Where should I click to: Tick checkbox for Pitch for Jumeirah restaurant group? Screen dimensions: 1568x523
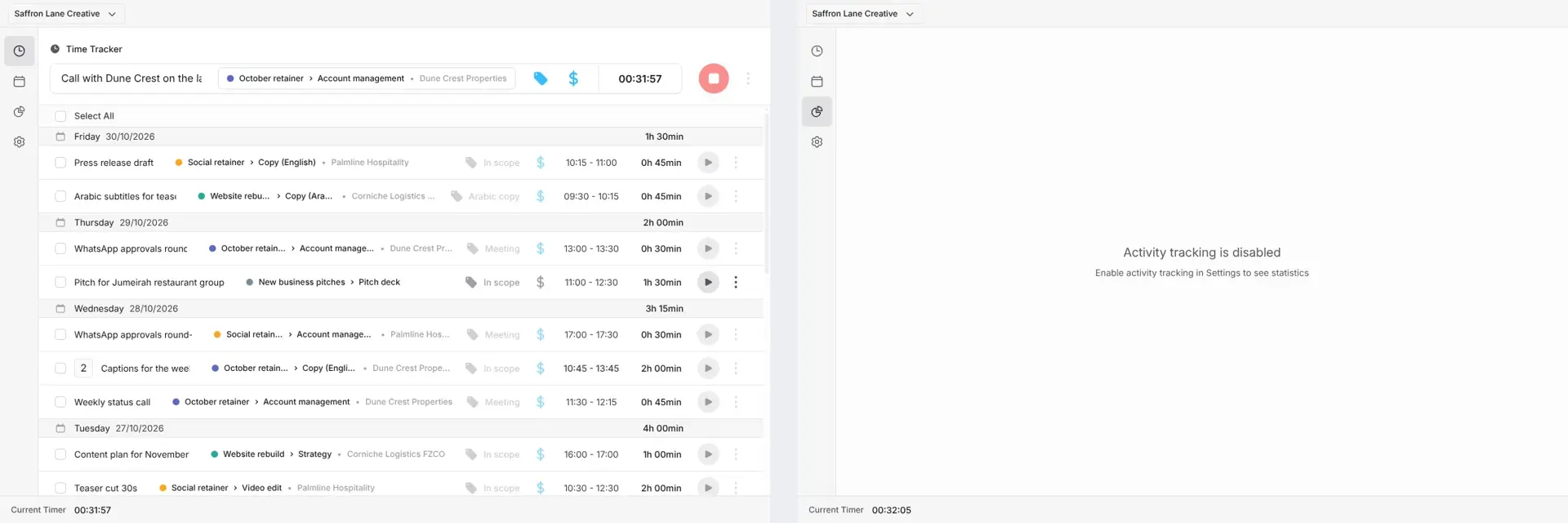pyautogui.click(x=60, y=282)
